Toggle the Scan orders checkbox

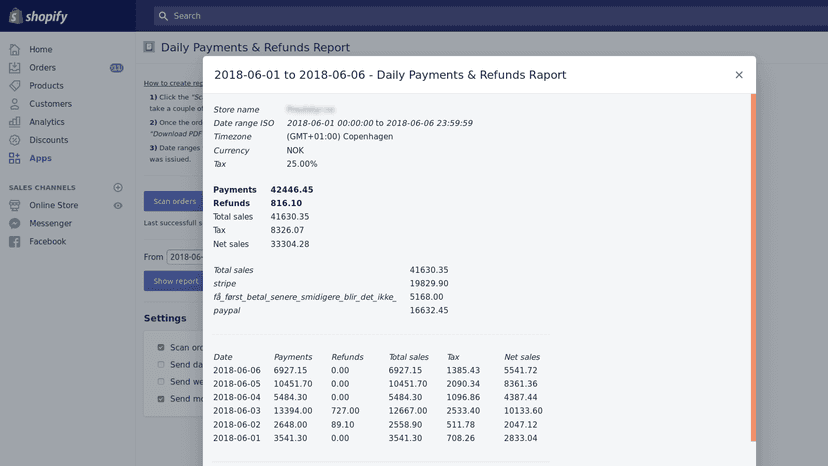tap(161, 348)
